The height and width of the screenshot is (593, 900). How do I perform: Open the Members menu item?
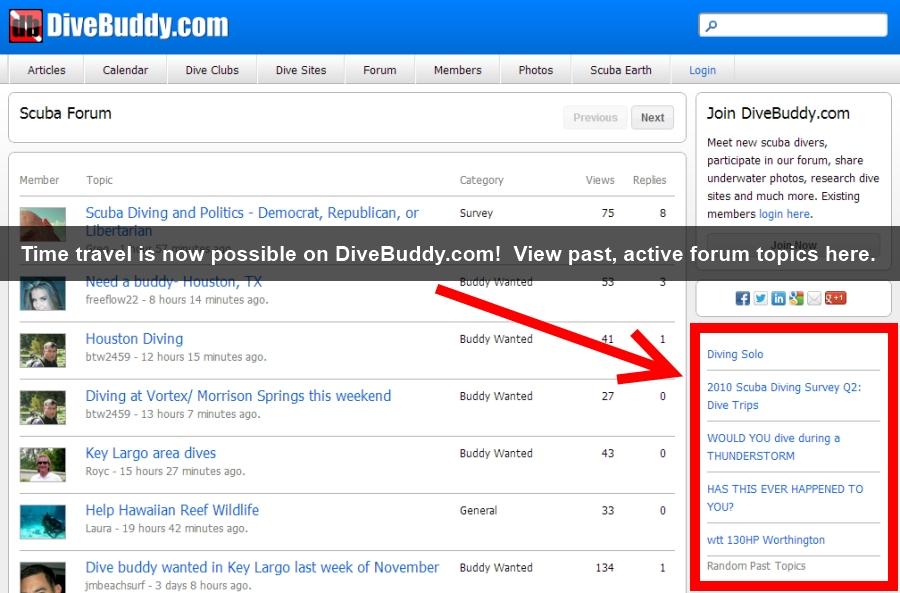pyautogui.click(x=457, y=70)
